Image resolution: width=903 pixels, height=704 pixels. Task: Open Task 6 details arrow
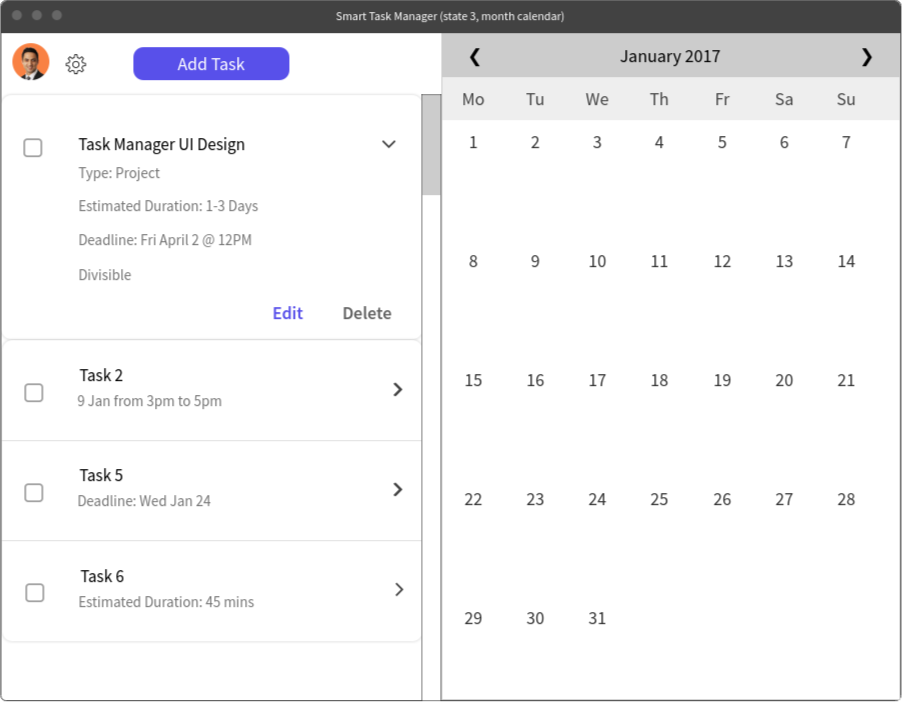[399, 589]
